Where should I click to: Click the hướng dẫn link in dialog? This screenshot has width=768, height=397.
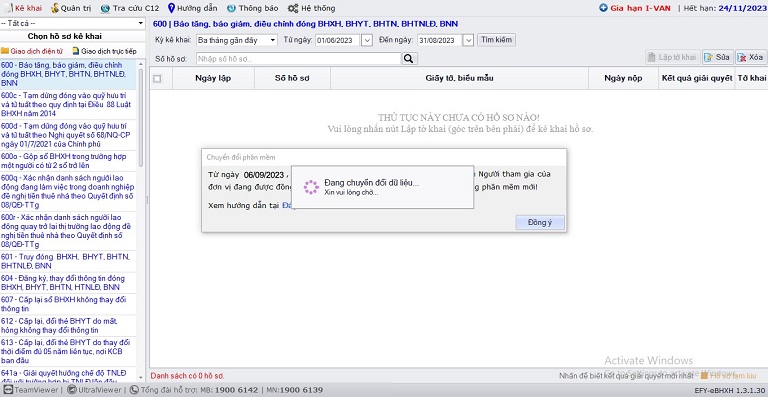pos(287,206)
